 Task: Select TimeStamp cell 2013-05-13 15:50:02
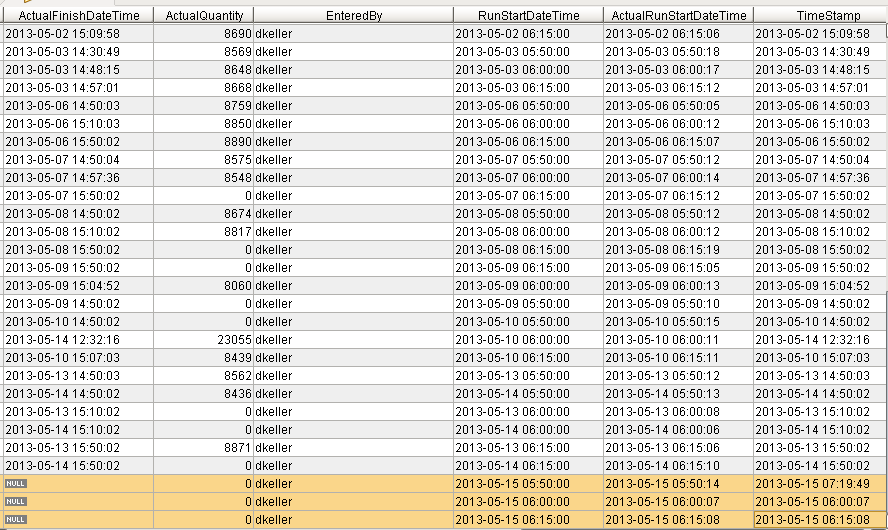pos(820,447)
